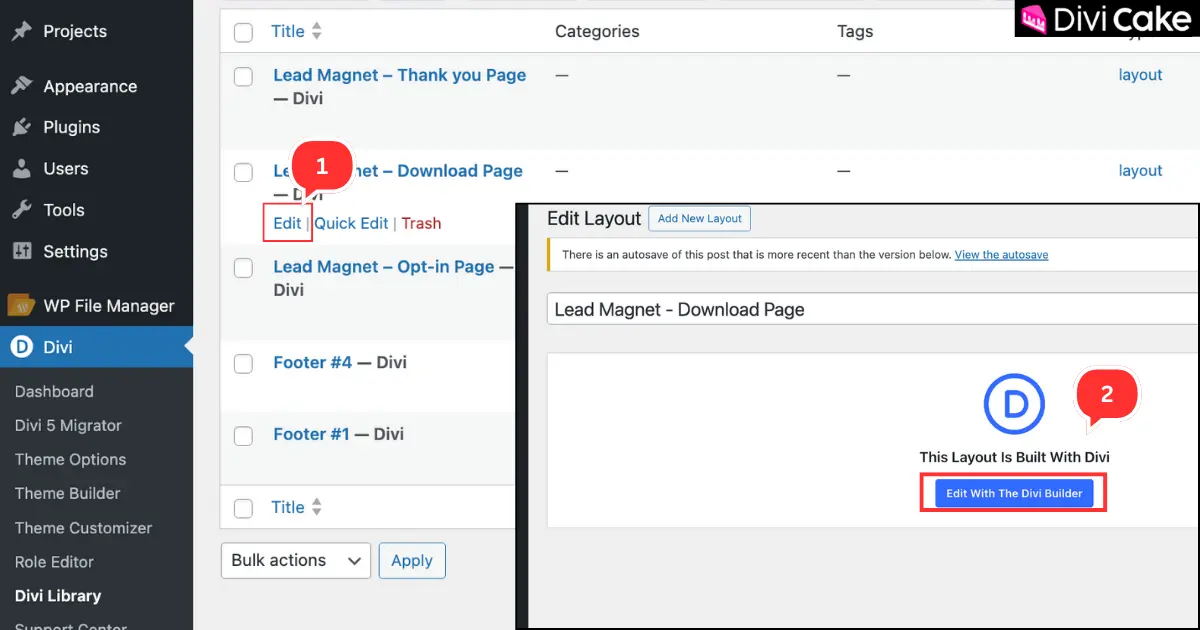Tick the select-all checkbox in table footer
Viewport: 1200px width, 630px height.
(x=243, y=508)
